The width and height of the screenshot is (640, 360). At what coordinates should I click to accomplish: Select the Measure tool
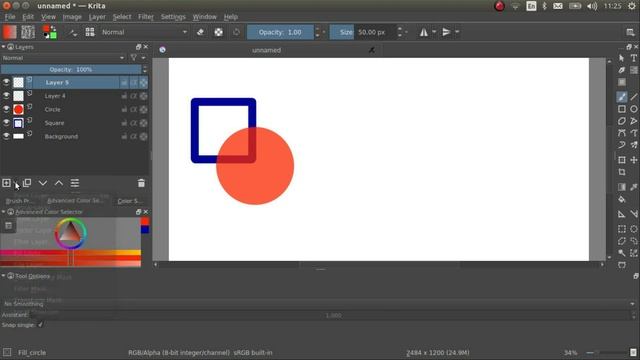634,214
